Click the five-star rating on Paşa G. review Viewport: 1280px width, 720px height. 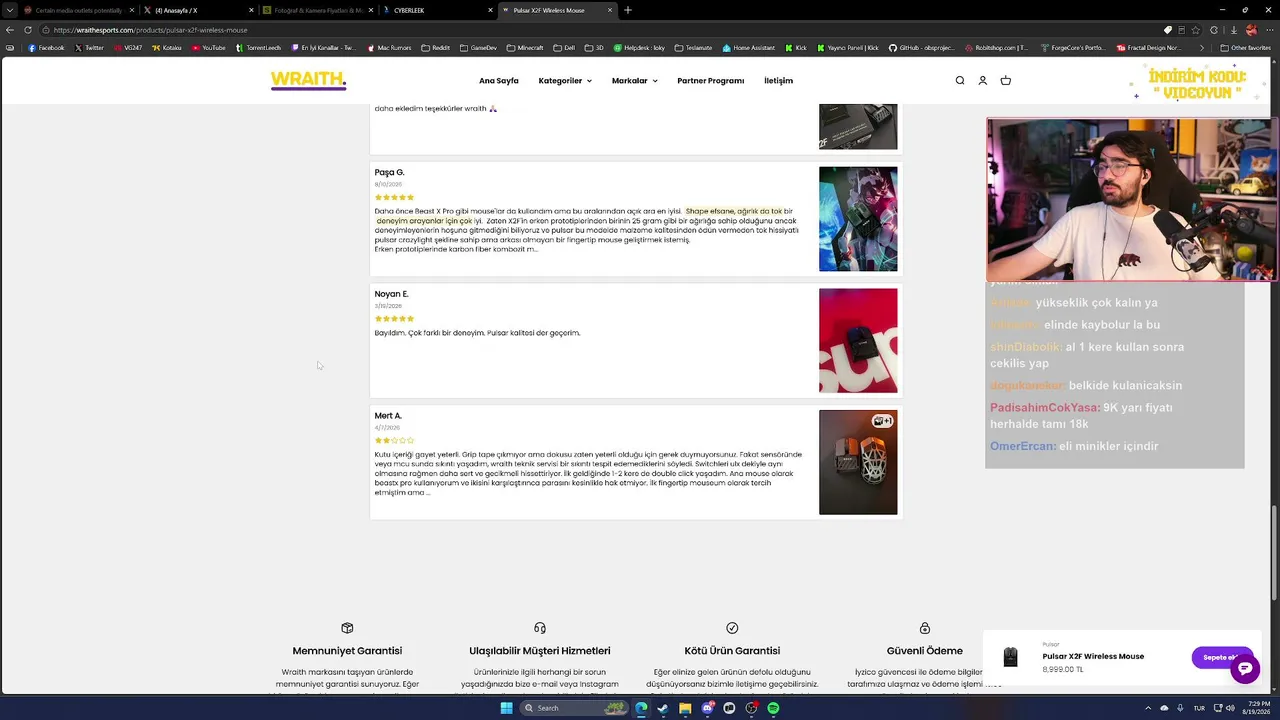click(x=394, y=197)
